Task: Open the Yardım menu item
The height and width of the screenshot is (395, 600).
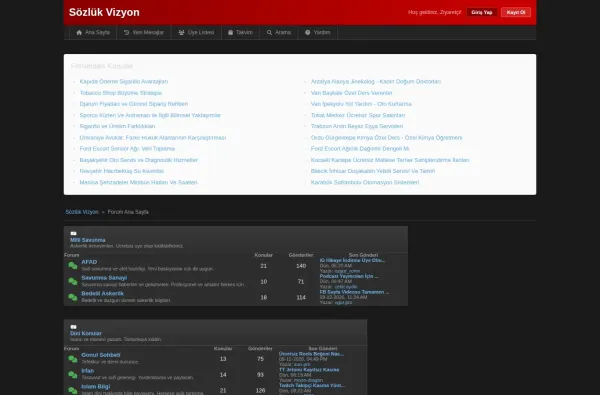Action: (x=318, y=33)
